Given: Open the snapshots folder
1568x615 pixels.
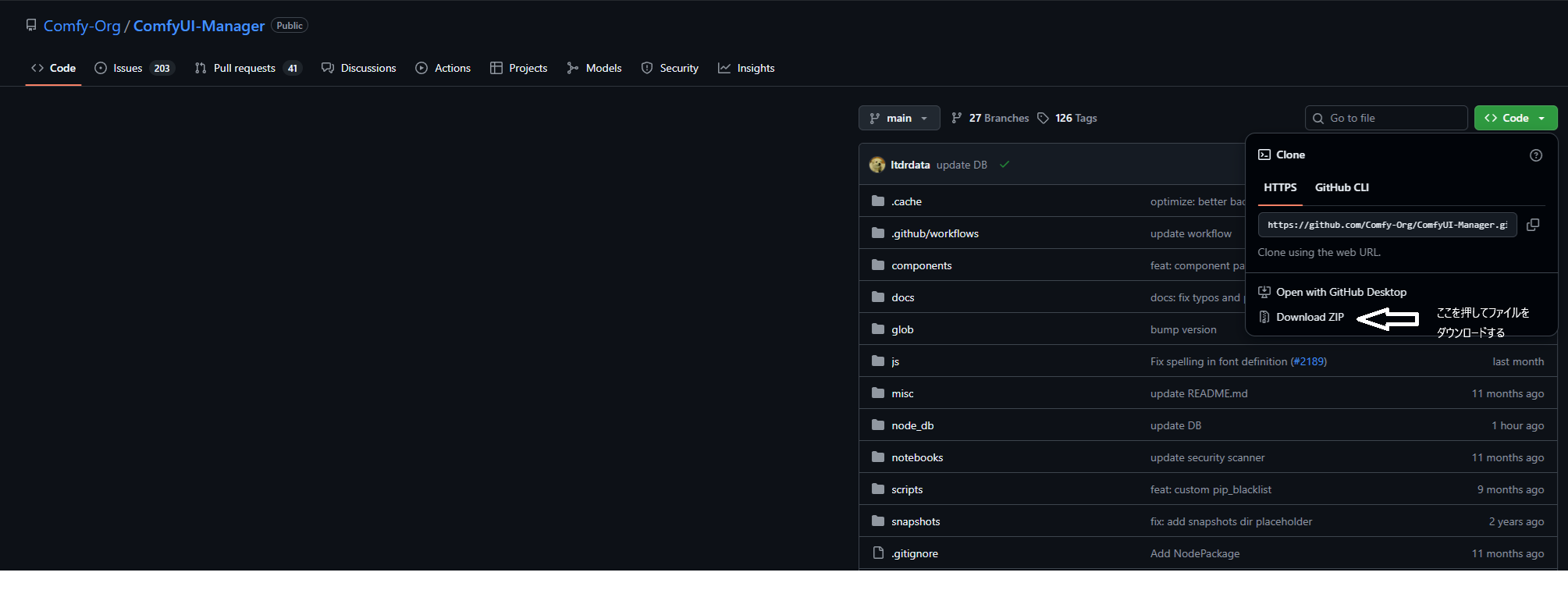Looking at the screenshot, I should pyautogui.click(x=916, y=521).
